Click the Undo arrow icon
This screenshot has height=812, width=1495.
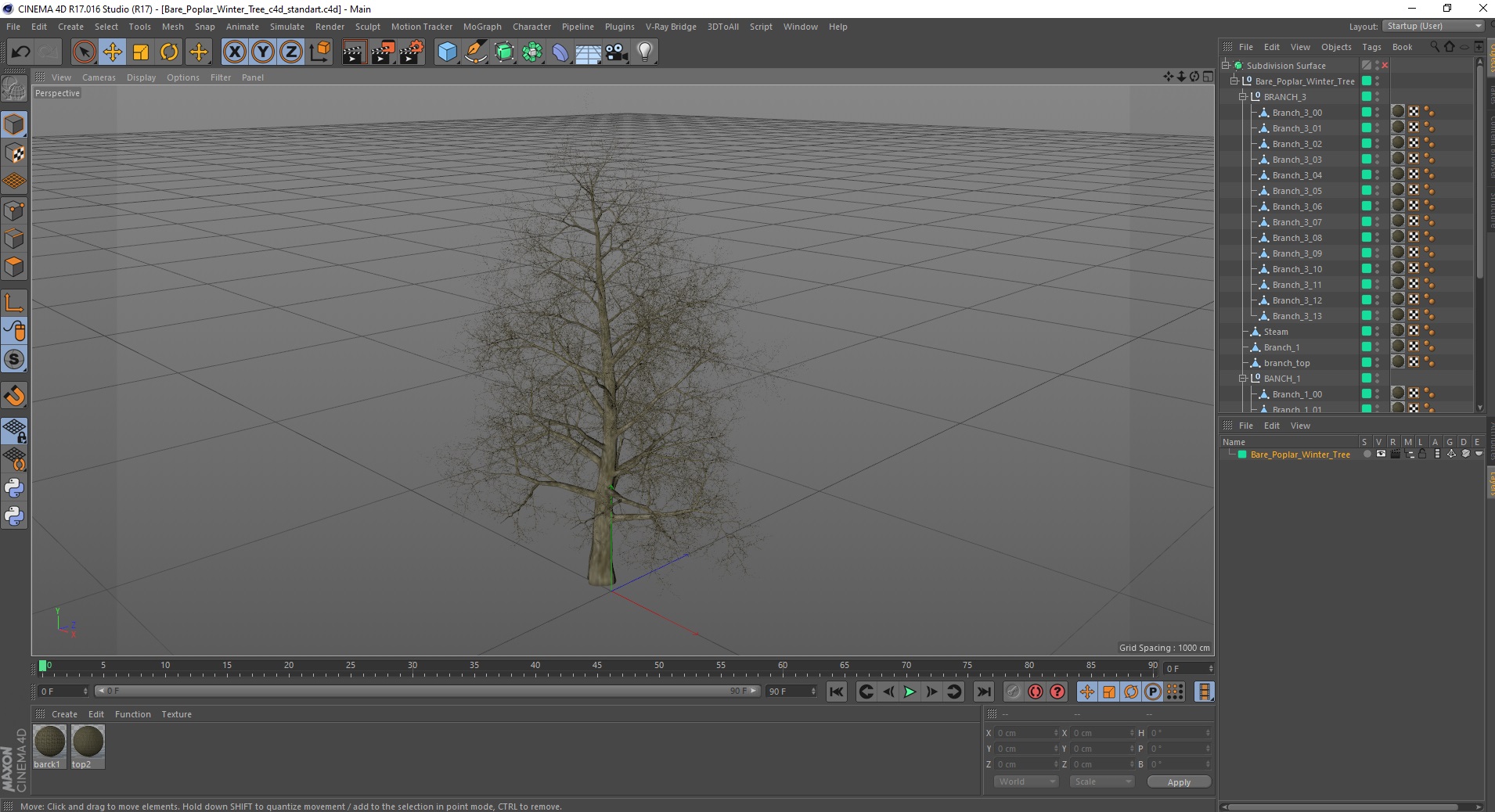[20, 52]
